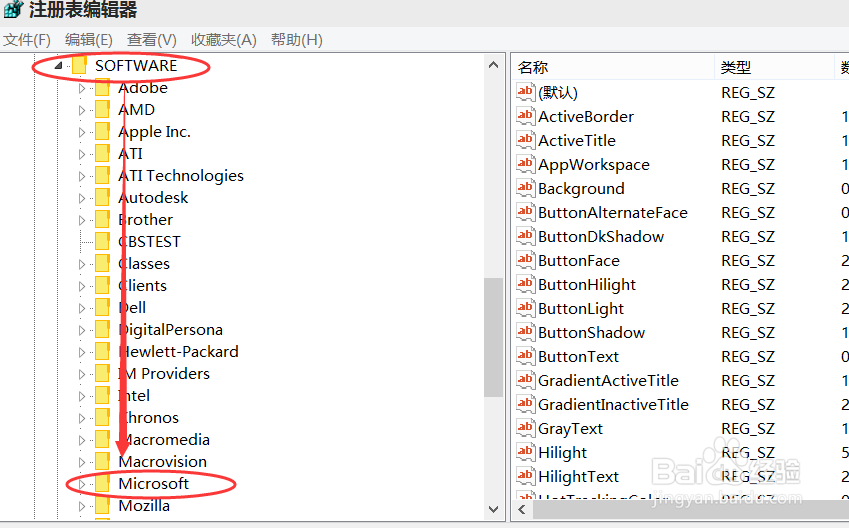The height and width of the screenshot is (528, 849).
Task: Click the Adobe folder icon
Action: click(102, 88)
